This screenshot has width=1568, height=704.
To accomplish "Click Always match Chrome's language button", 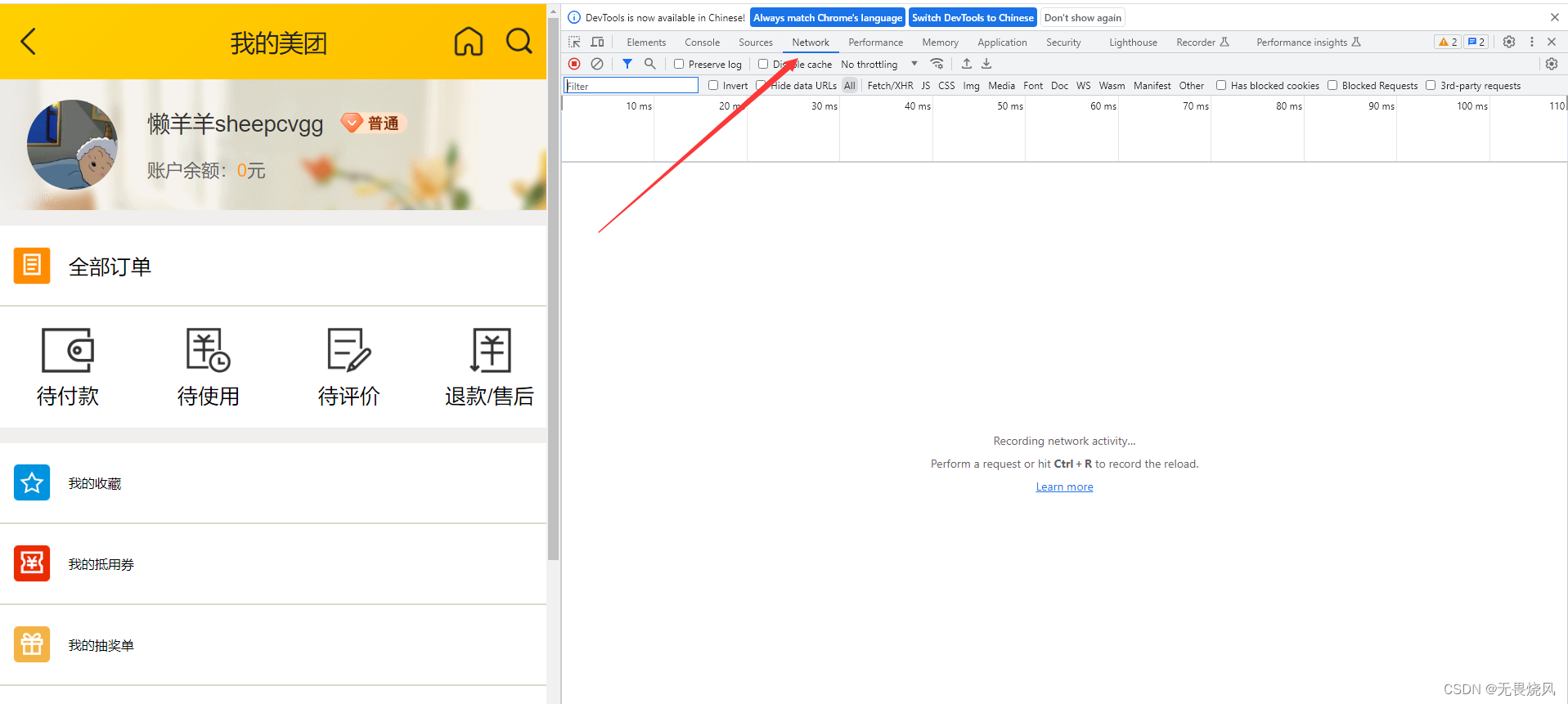I will point(828,18).
